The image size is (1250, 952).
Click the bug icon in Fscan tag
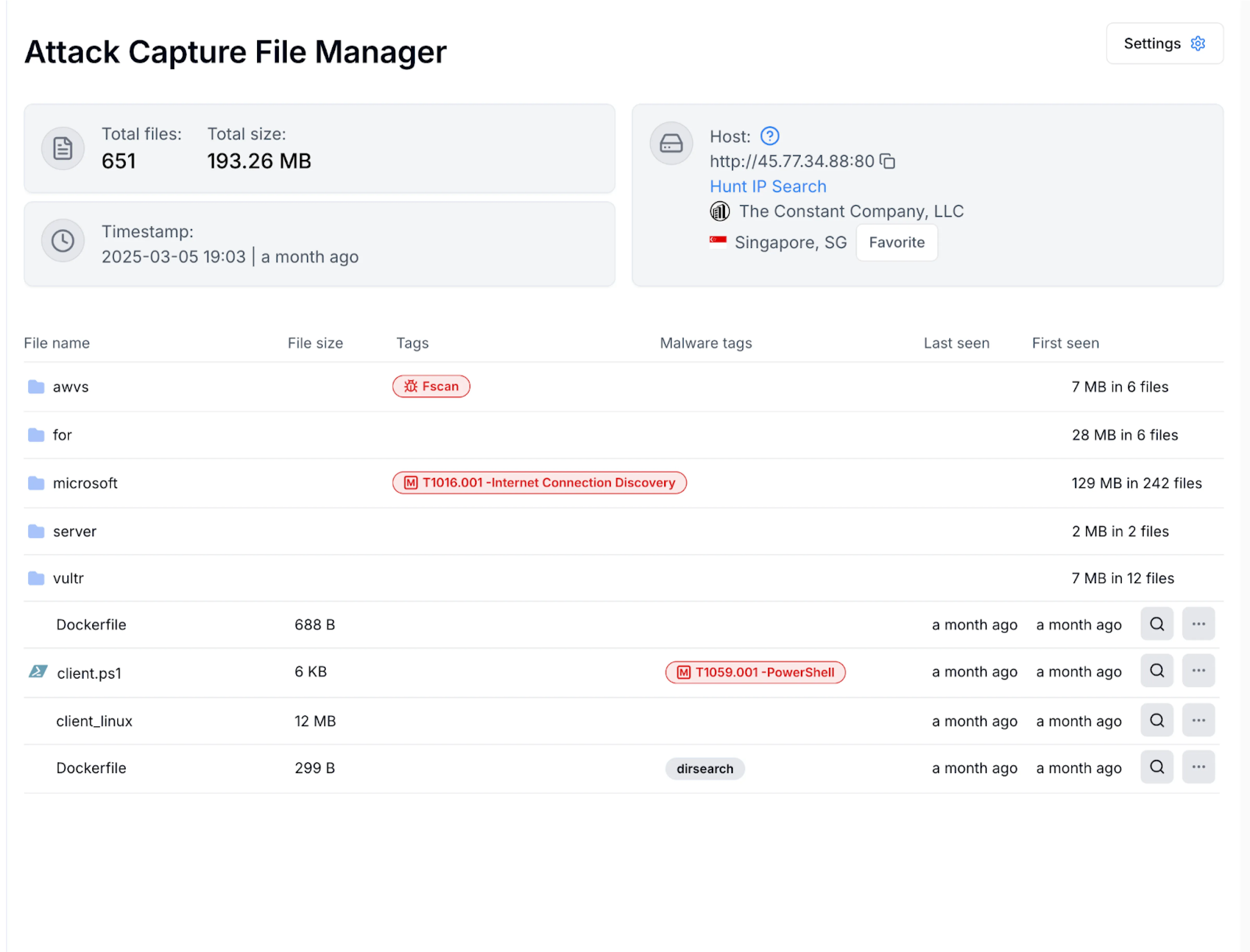[x=411, y=387]
